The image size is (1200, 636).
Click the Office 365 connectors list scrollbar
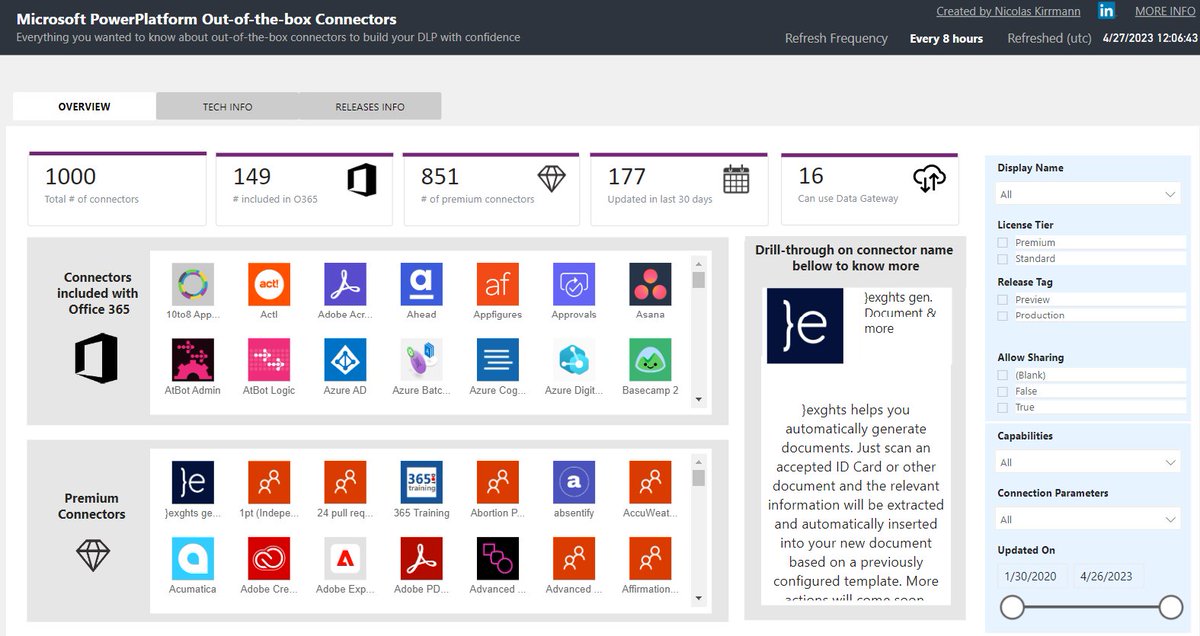coord(699,280)
